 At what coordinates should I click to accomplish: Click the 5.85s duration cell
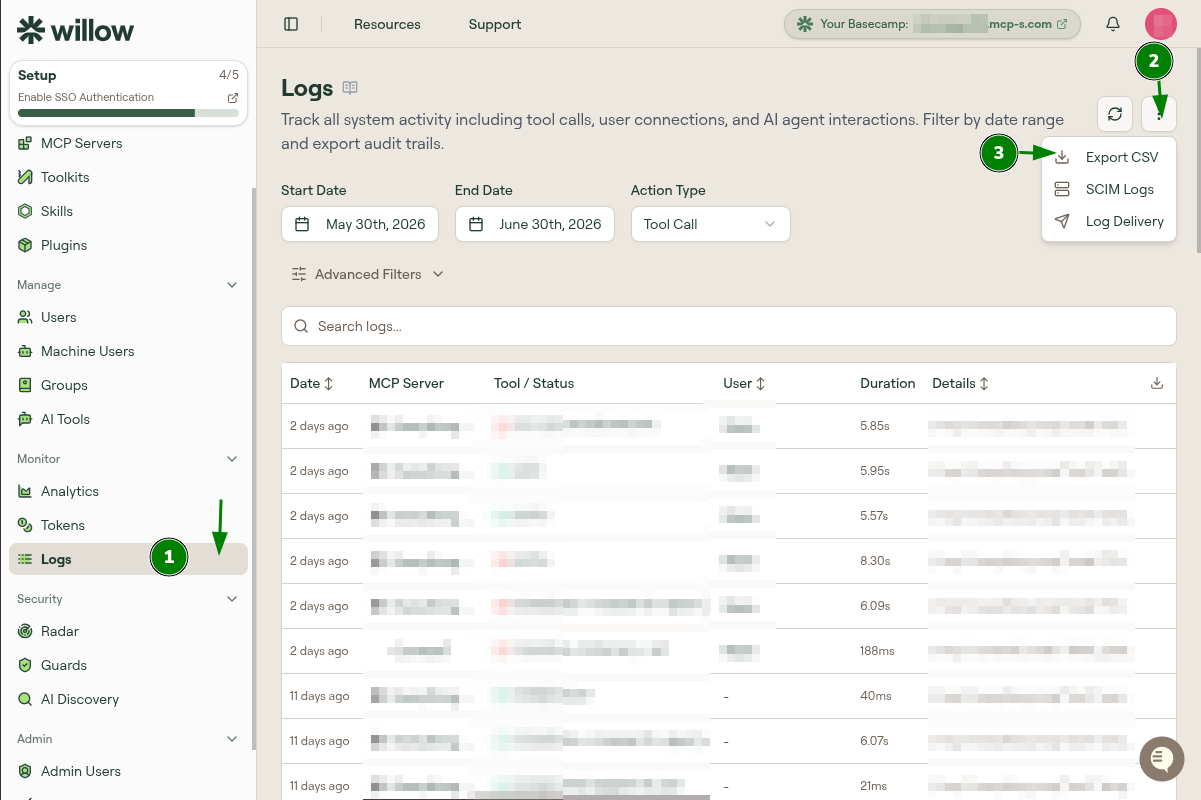(875, 426)
